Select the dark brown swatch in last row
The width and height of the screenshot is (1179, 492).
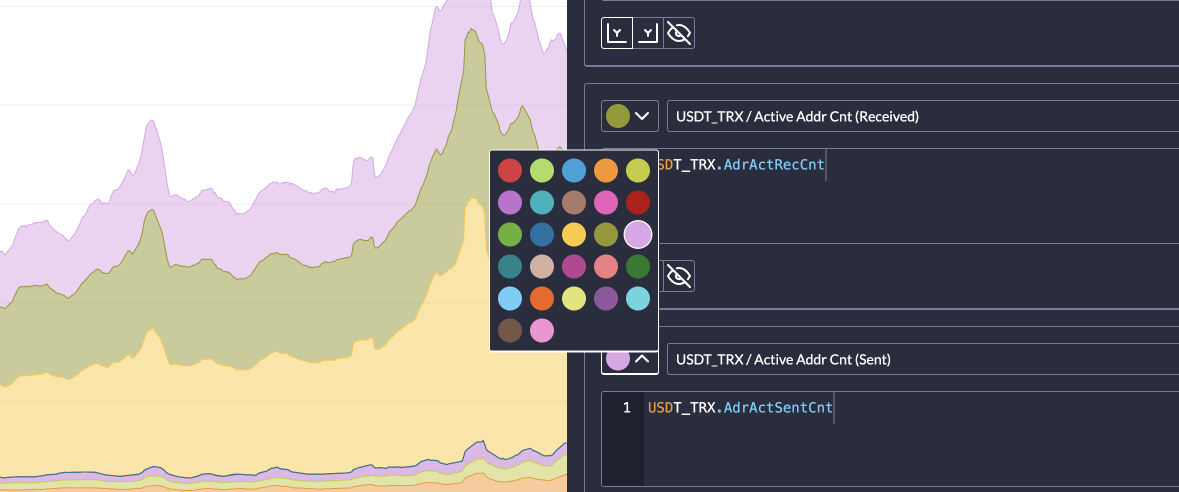(x=510, y=330)
